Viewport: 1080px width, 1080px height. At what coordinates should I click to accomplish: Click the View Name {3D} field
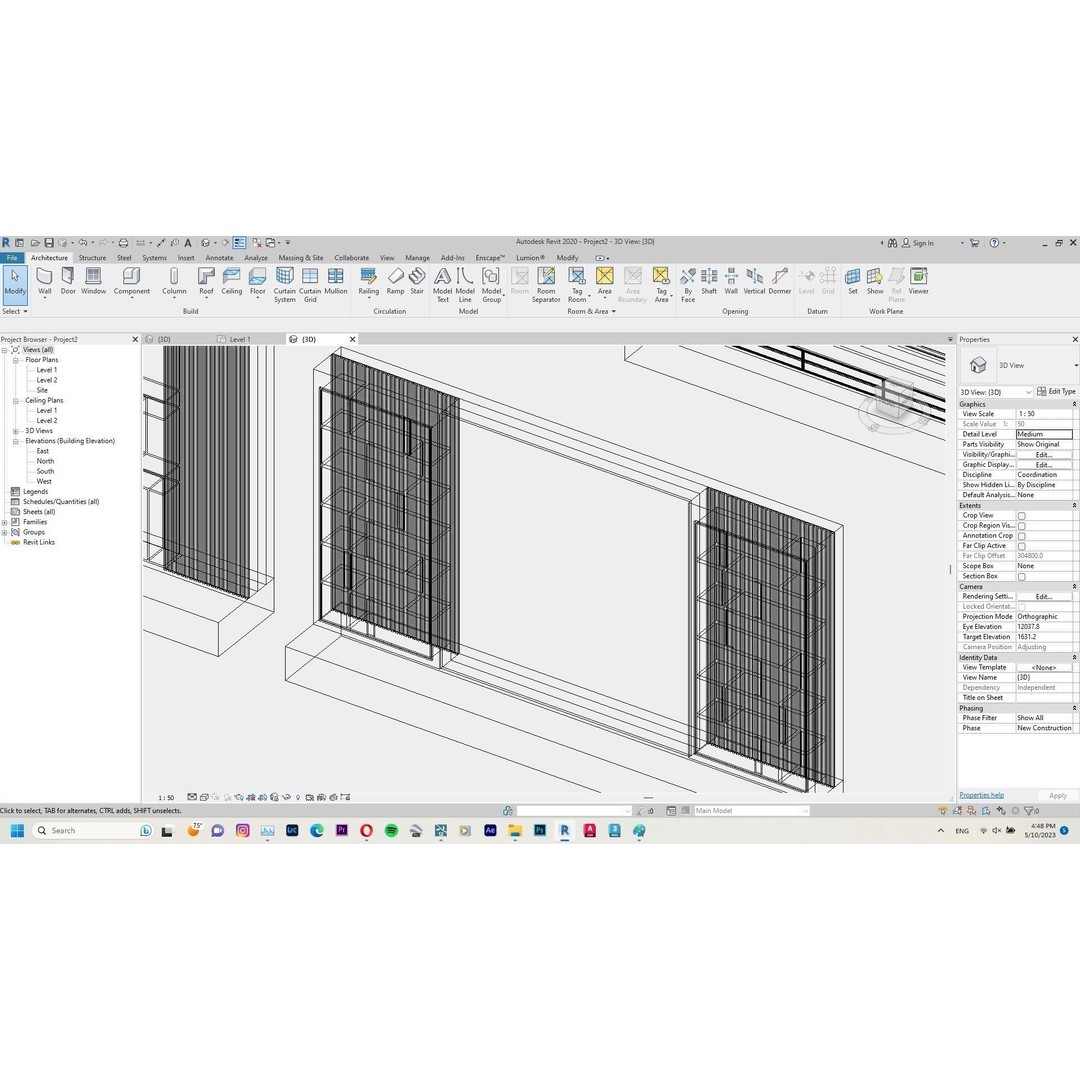[1044, 678]
